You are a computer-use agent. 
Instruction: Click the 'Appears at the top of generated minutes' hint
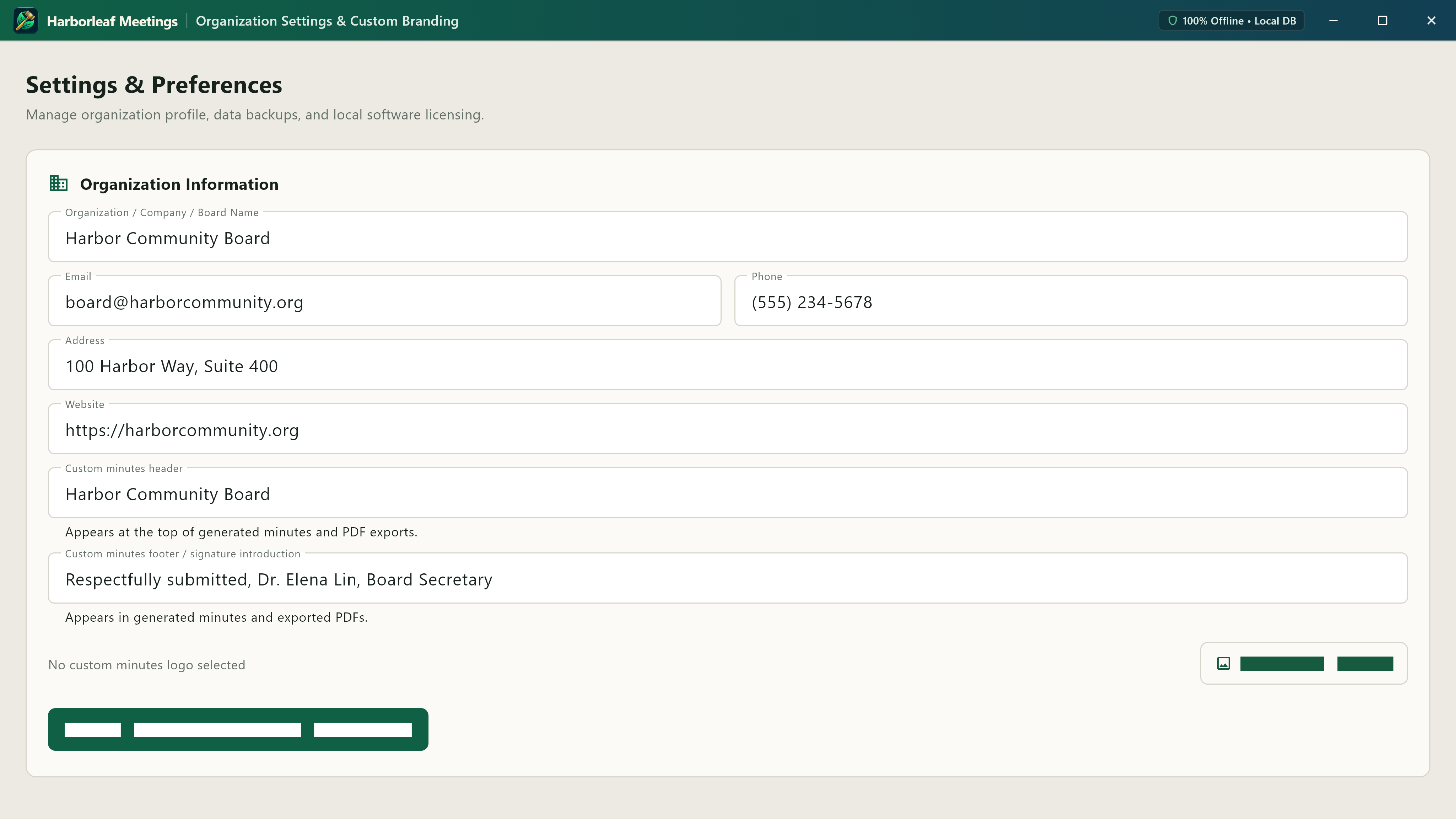click(241, 532)
